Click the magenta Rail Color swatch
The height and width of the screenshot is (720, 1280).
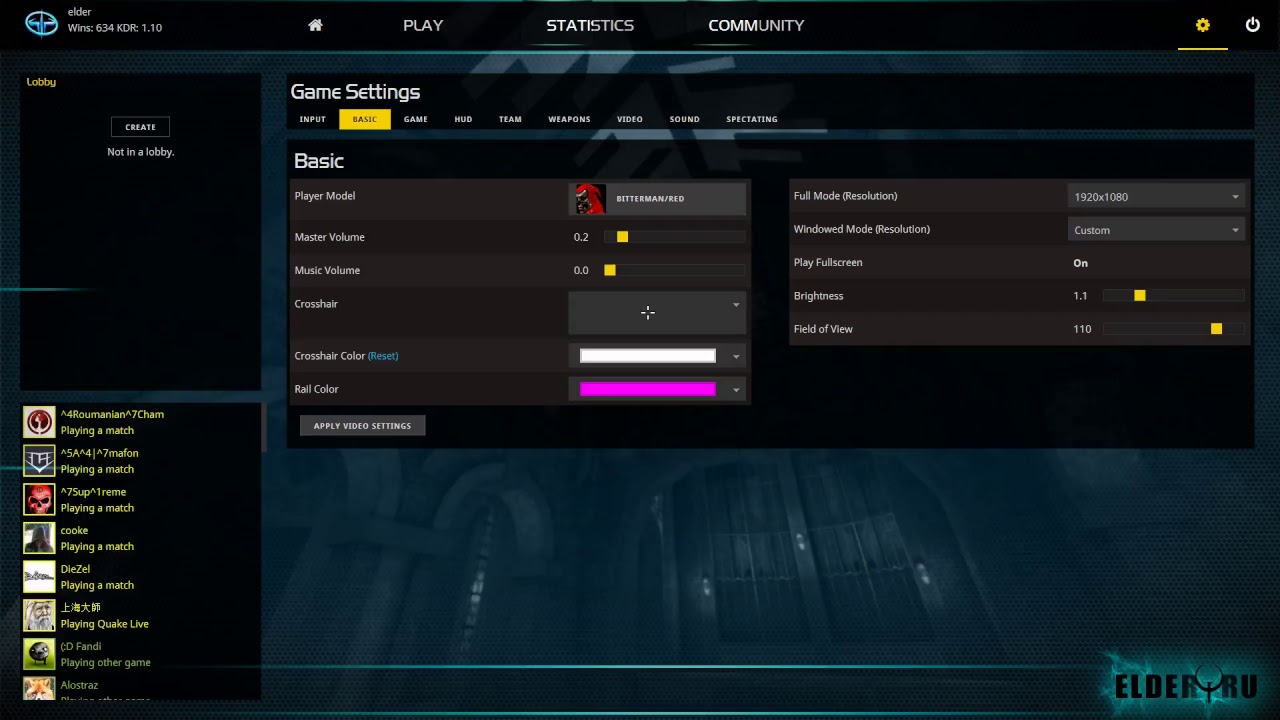click(x=648, y=389)
